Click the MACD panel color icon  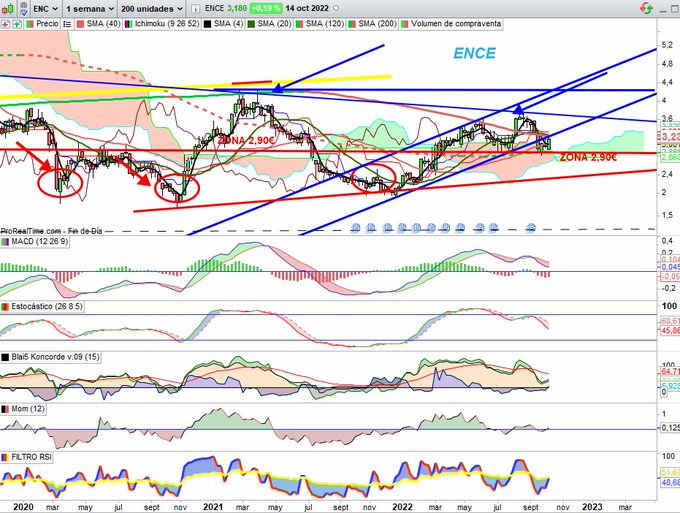pyautogui.click(x=5, y=242)
